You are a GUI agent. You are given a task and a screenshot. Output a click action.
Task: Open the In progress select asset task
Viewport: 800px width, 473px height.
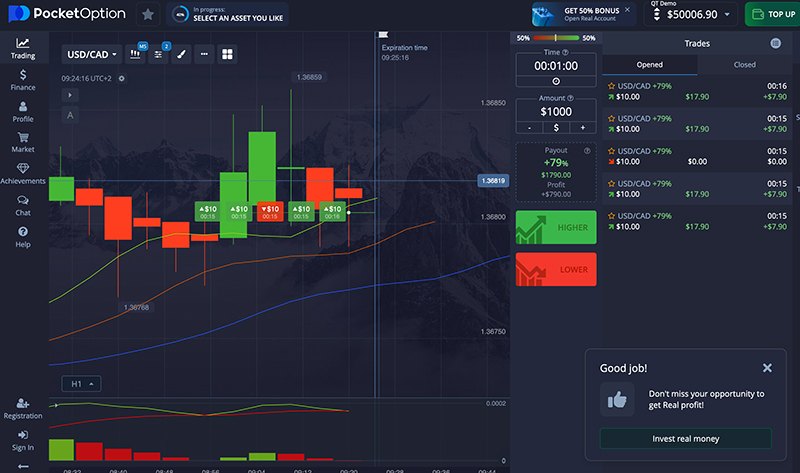tap(228, 14)
